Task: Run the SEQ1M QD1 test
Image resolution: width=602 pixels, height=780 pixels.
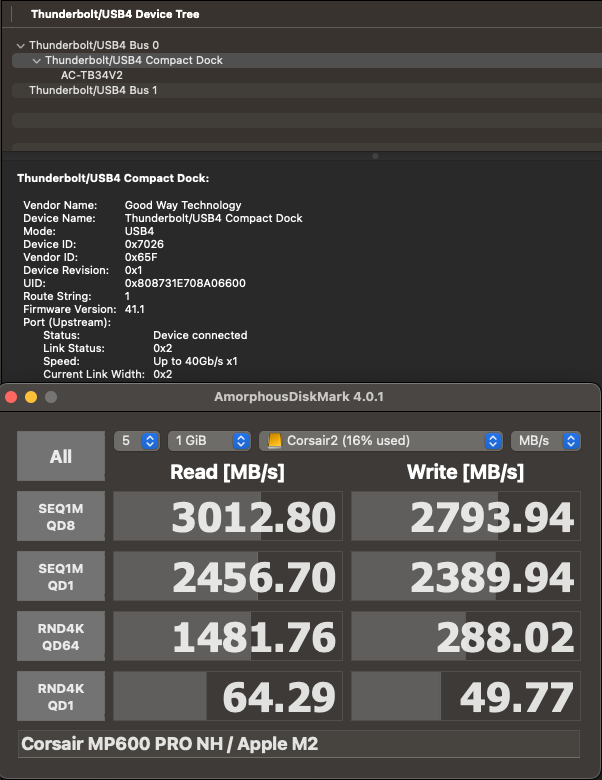Action: [61, 576]
